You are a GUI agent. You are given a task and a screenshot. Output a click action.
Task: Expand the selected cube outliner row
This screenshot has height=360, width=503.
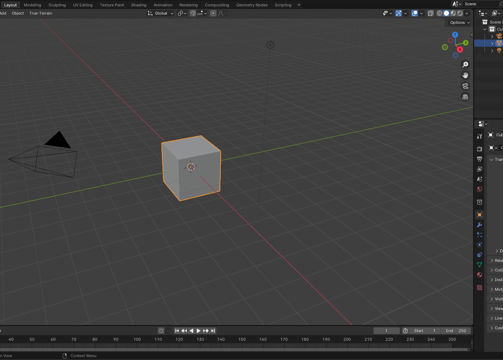pos(492,43)
